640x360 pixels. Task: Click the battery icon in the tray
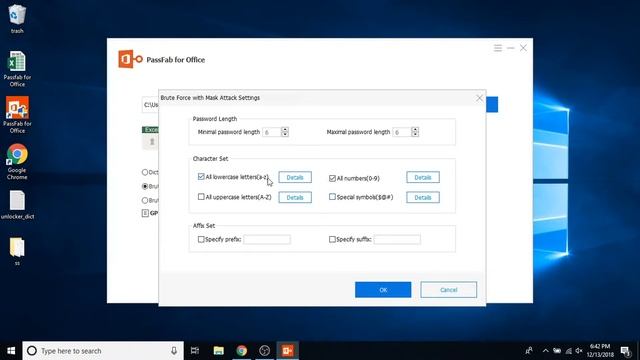557,351
